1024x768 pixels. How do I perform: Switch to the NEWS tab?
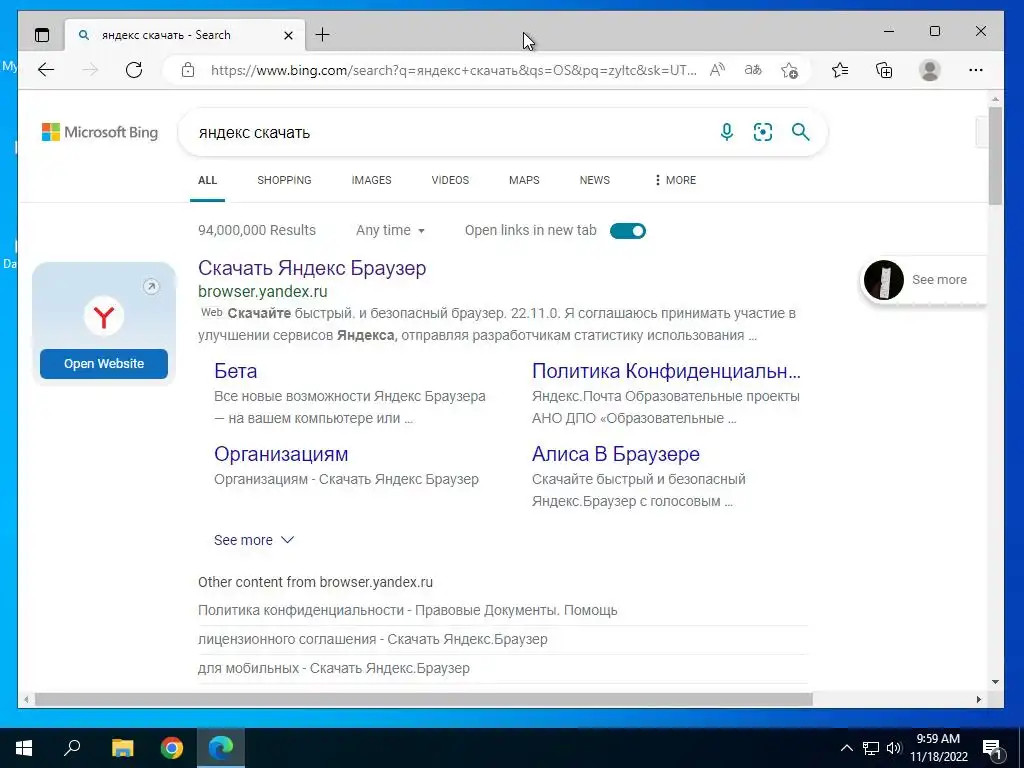click(594, 180)
